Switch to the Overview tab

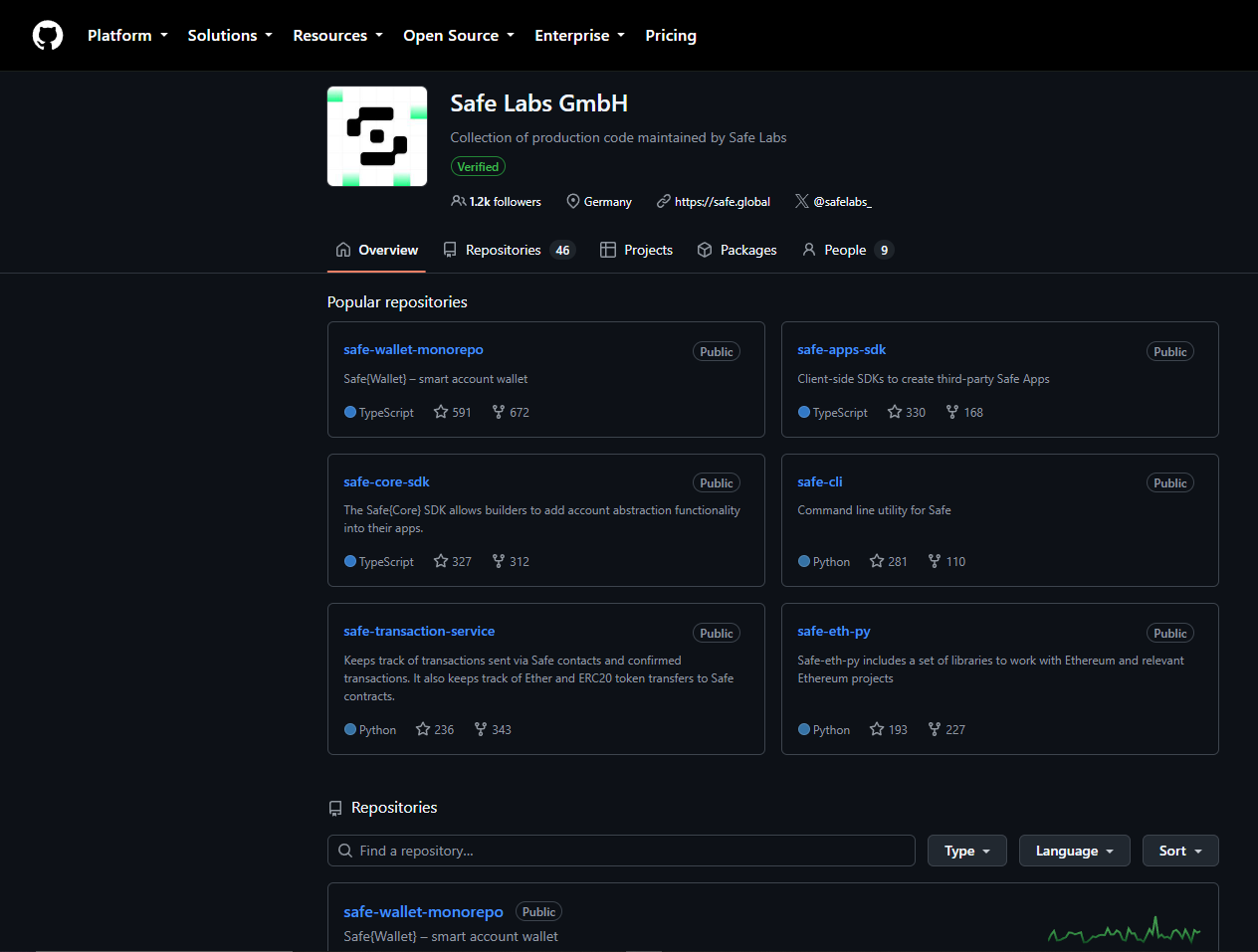[x=376, y=250]
